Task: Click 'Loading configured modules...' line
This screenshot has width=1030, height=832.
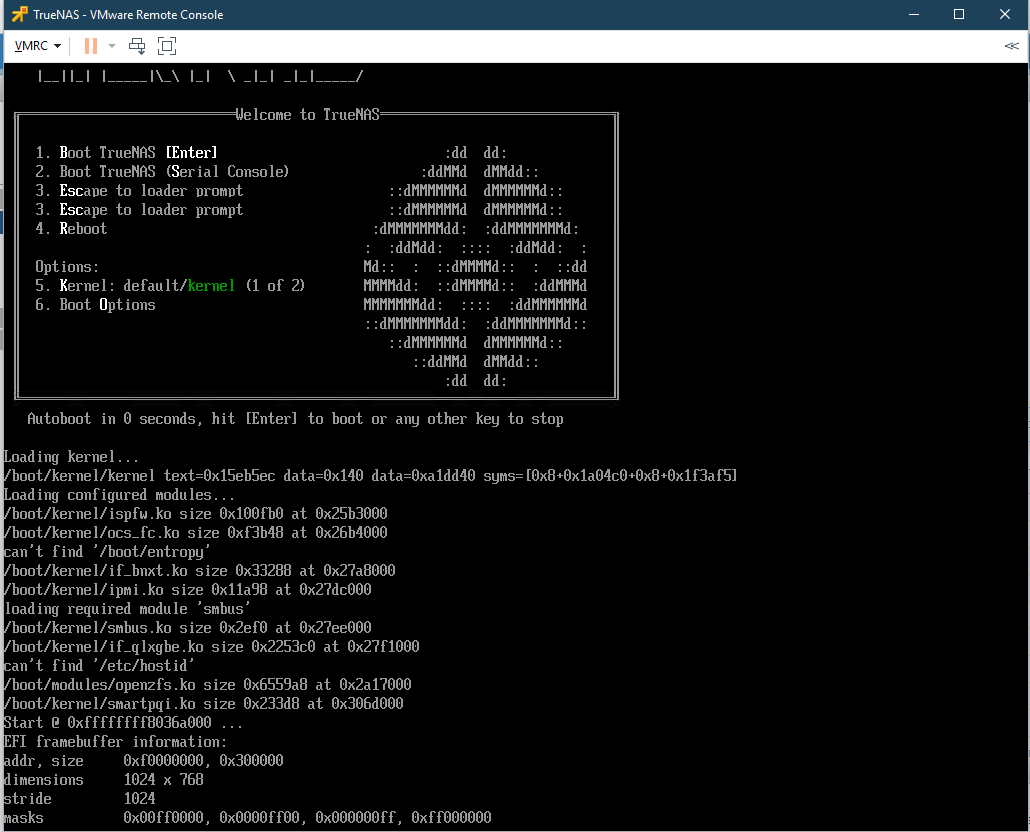Action: (119, 495)
